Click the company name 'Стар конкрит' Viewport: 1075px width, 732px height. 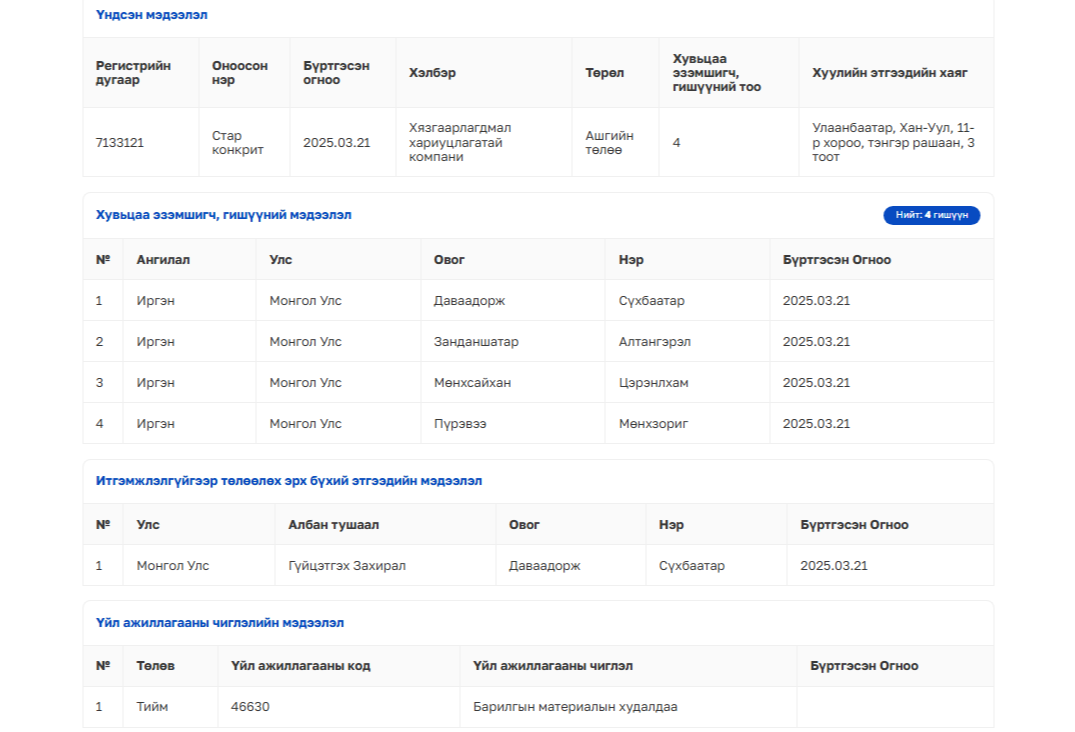pos(238,143)
